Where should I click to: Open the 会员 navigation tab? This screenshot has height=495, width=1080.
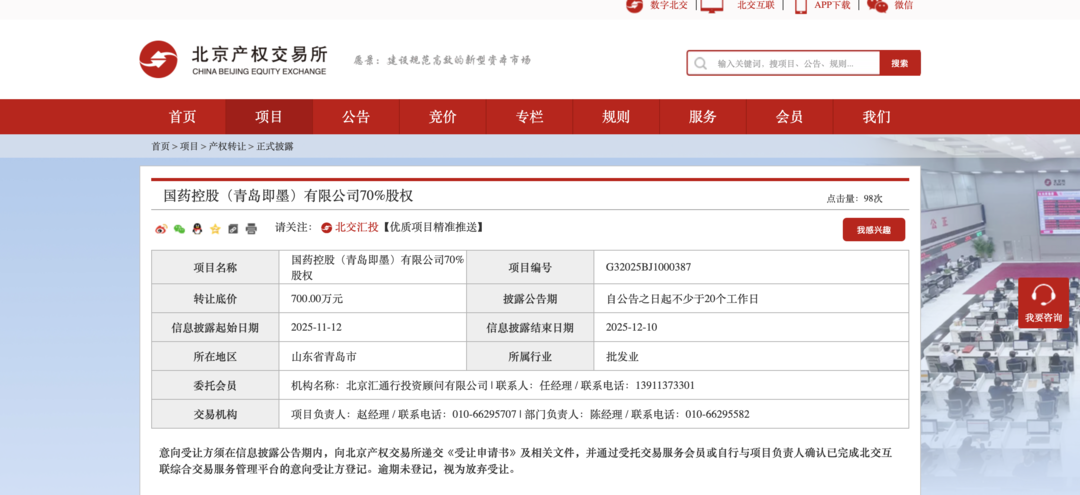pos(789,117)
